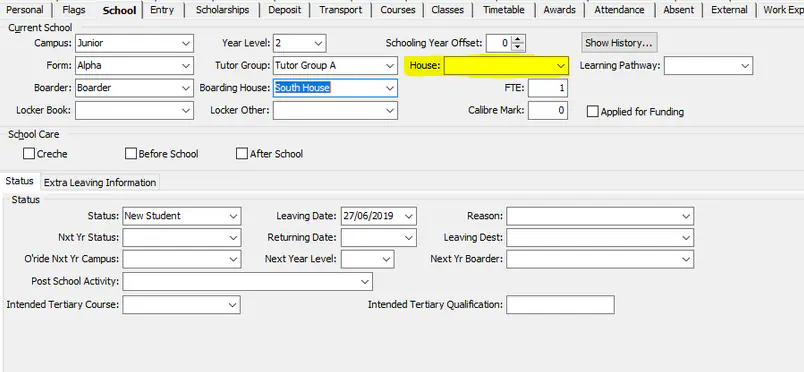Image resolution: width=804 pixels, height=372 pixels.
Task: Switch to the Transport tab
Action: 340,10
